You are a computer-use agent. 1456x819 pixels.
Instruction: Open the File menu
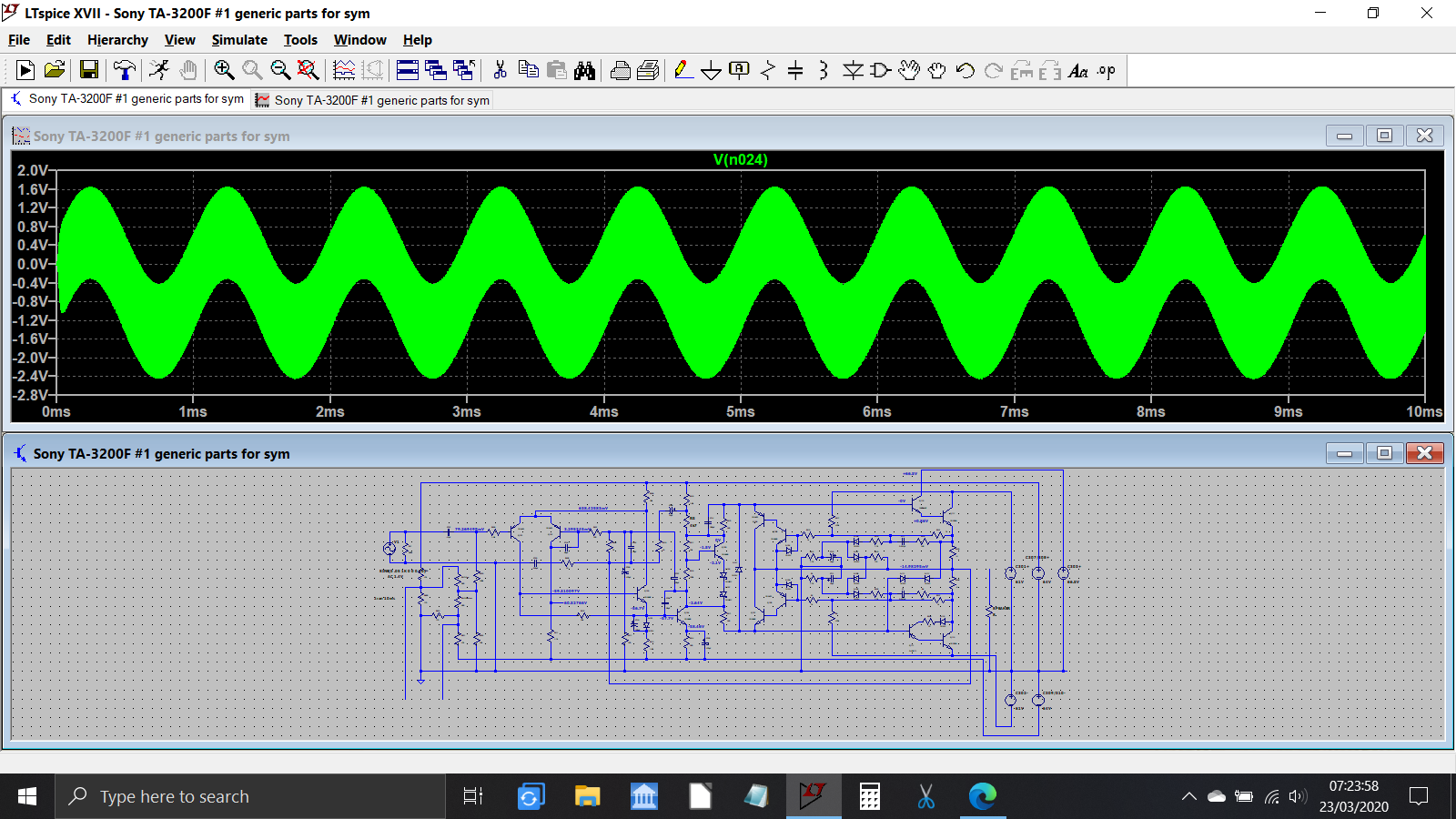tap(19, 39)
